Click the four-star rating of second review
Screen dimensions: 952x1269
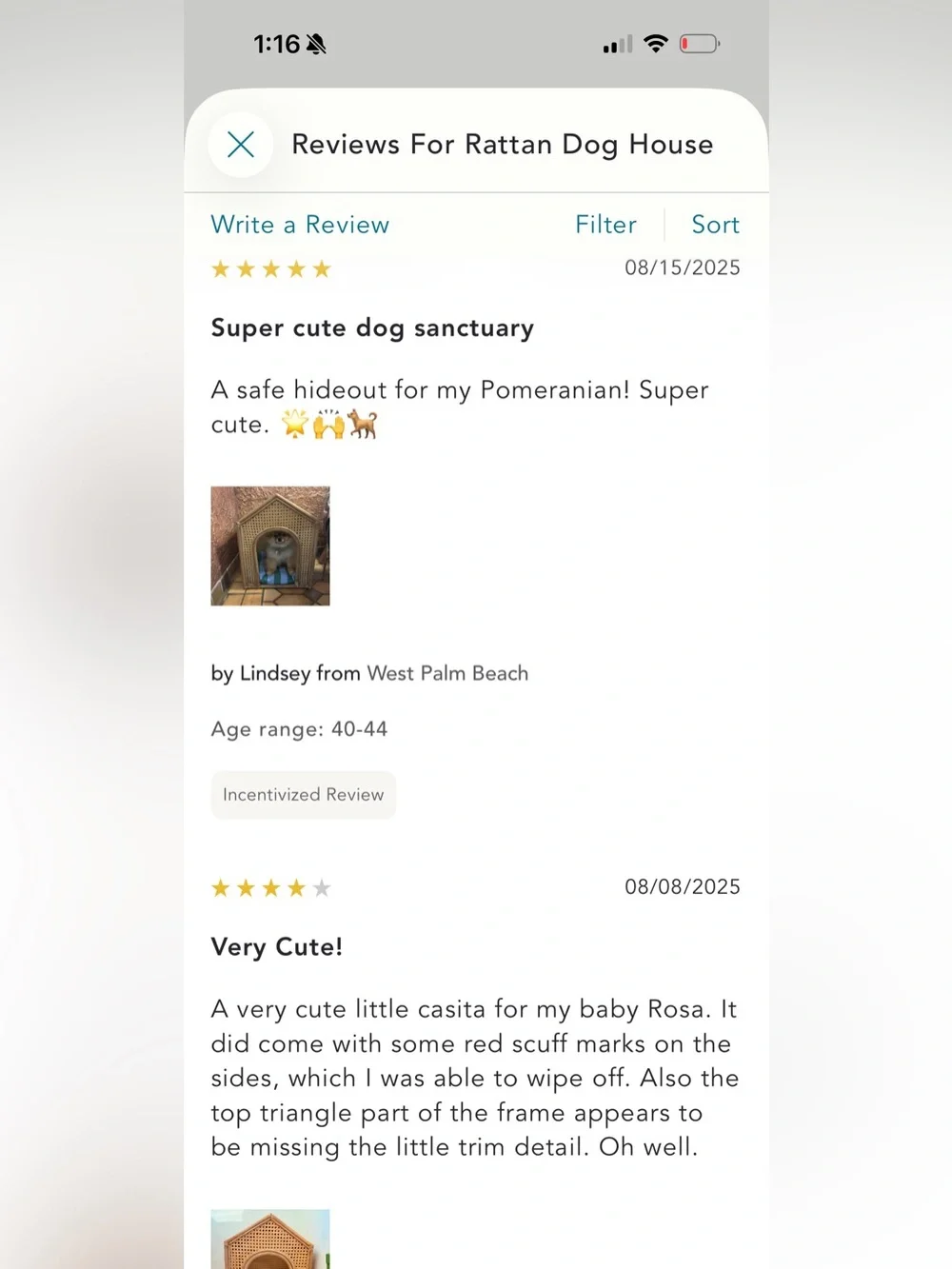(270, 888)
